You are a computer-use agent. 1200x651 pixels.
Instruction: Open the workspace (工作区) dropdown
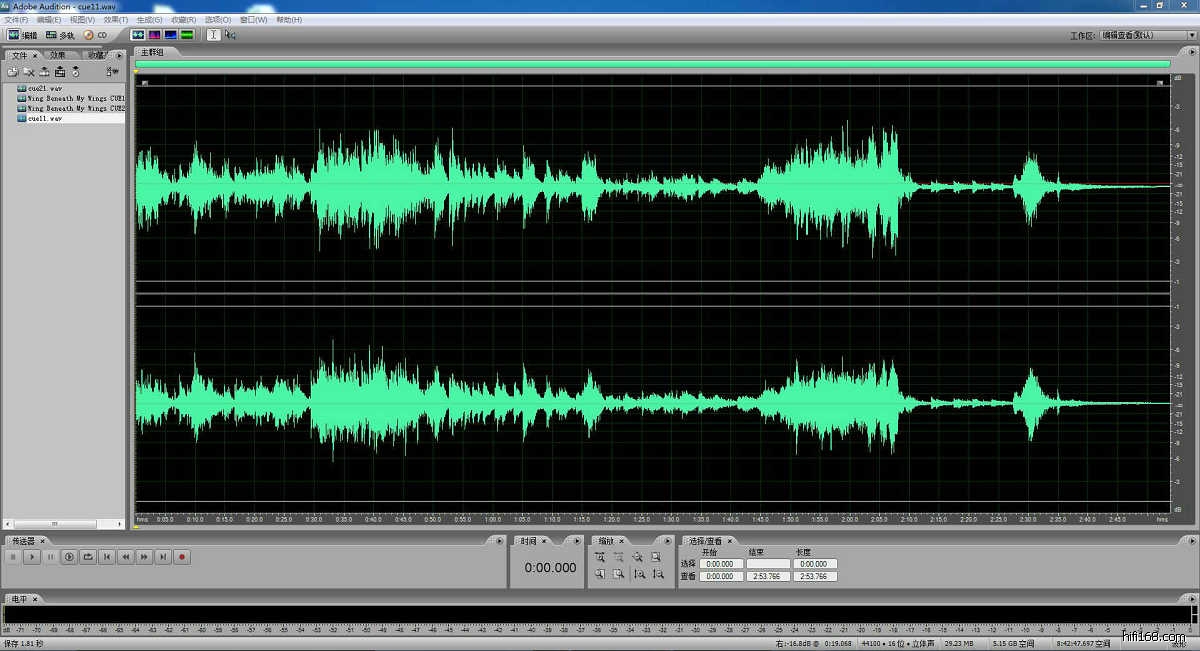(1146, 35)
